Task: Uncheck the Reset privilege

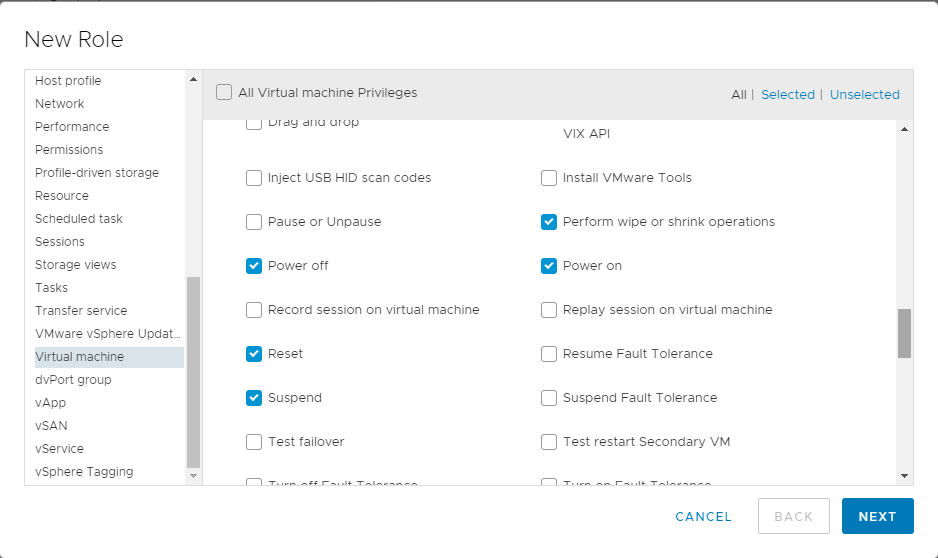Action: click(x=254, y=354)
